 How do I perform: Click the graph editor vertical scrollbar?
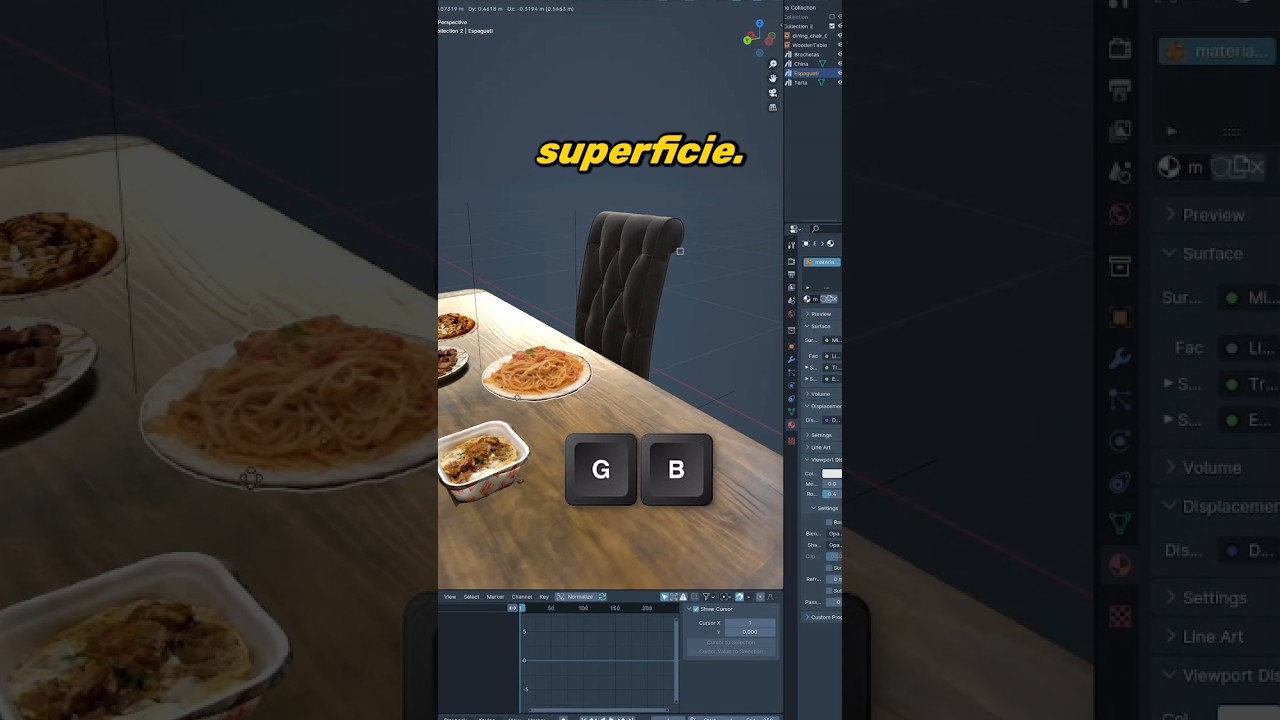[676, 660]
